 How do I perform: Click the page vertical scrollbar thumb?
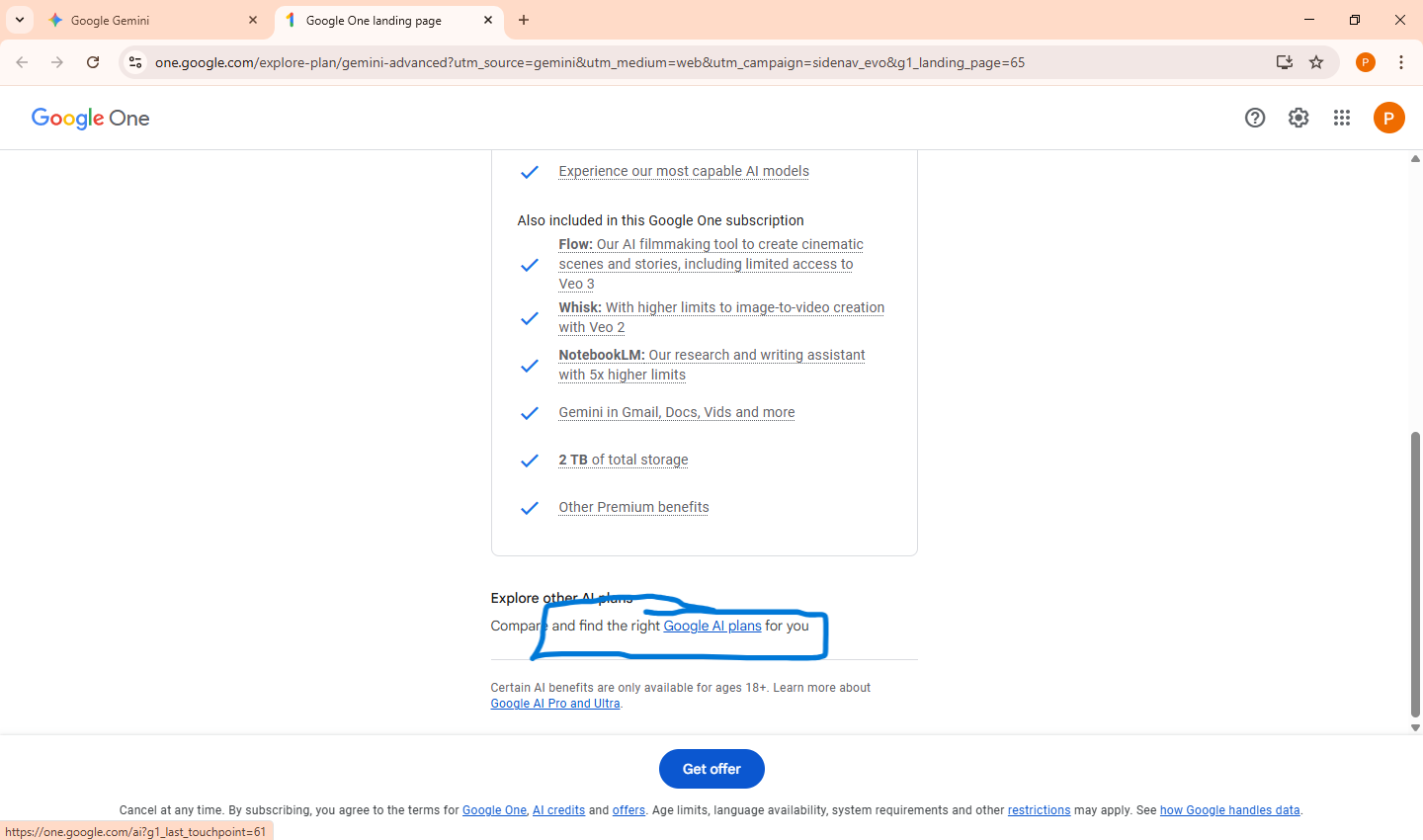[1415, 573]
